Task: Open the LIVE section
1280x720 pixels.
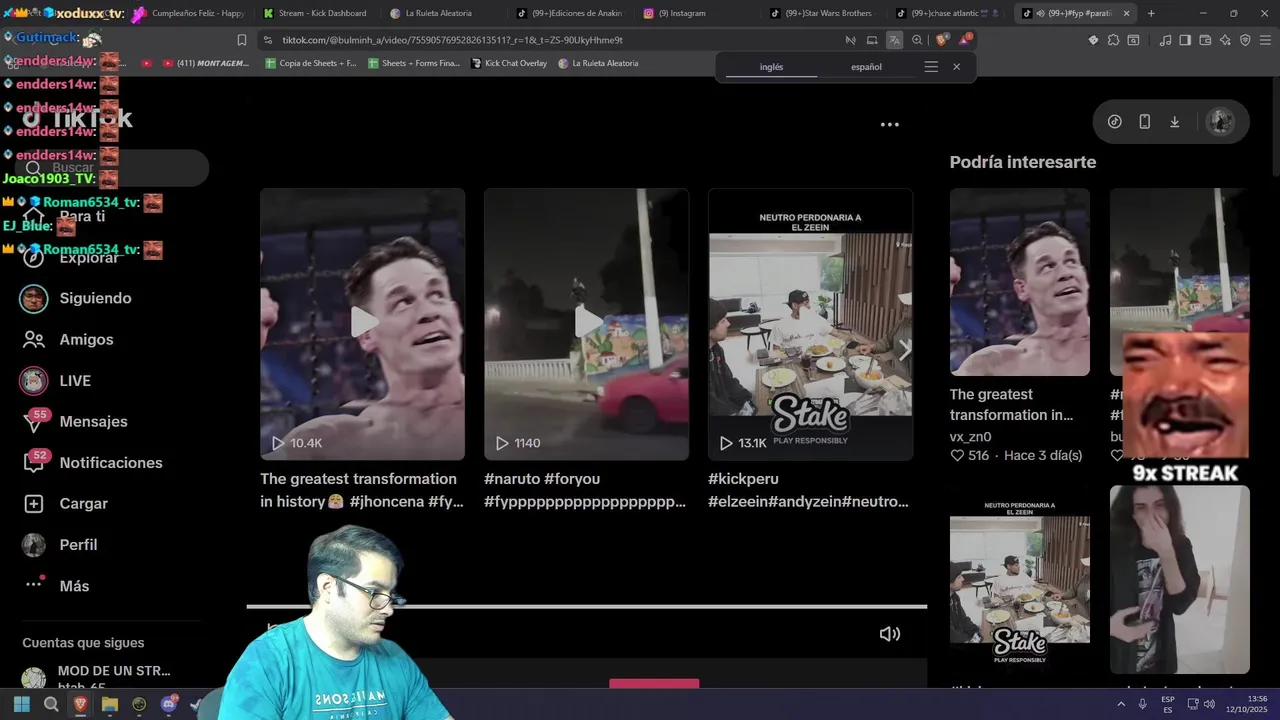Action: 56,380
